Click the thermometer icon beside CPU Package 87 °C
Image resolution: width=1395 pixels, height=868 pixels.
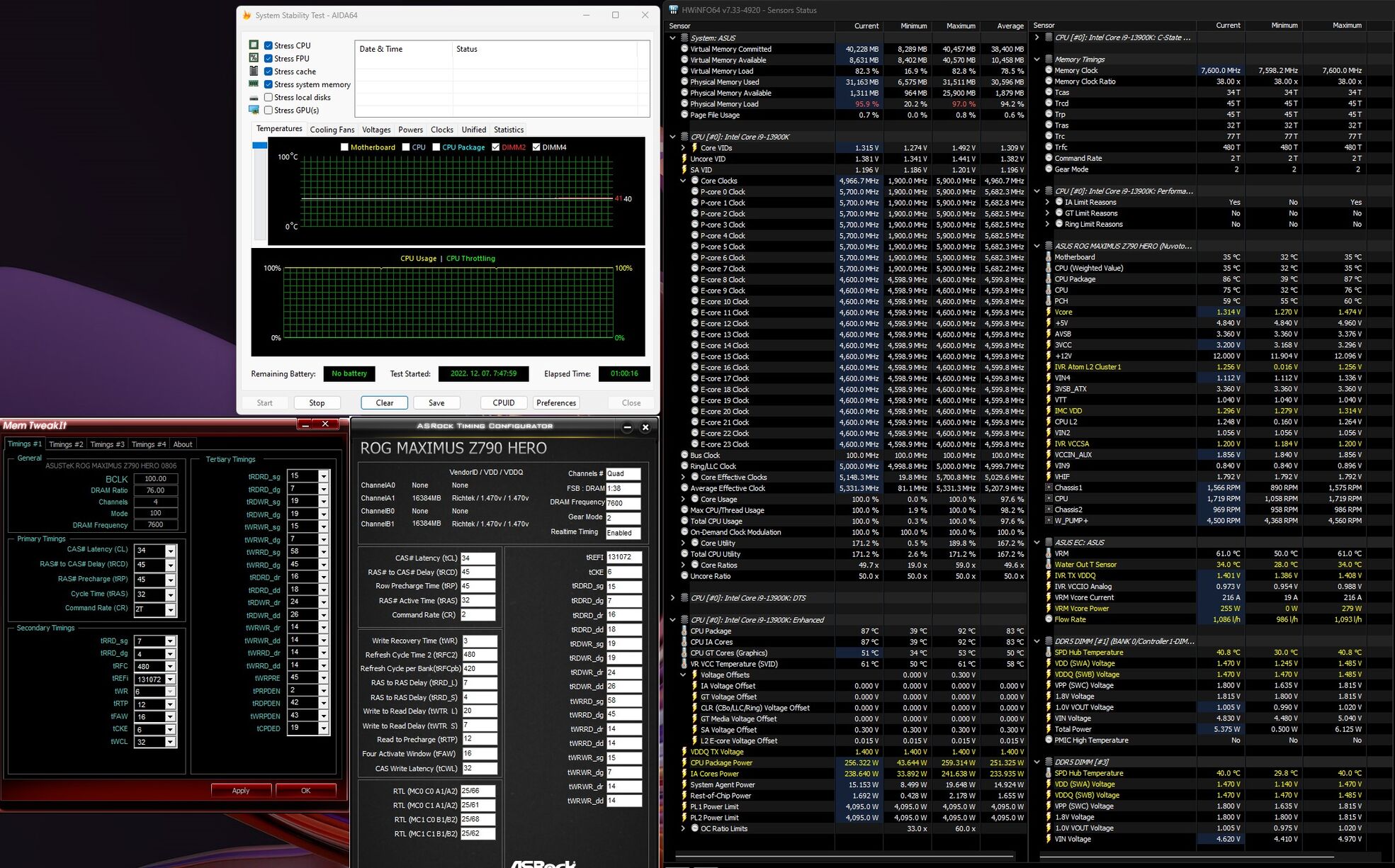tap(684, 631)
